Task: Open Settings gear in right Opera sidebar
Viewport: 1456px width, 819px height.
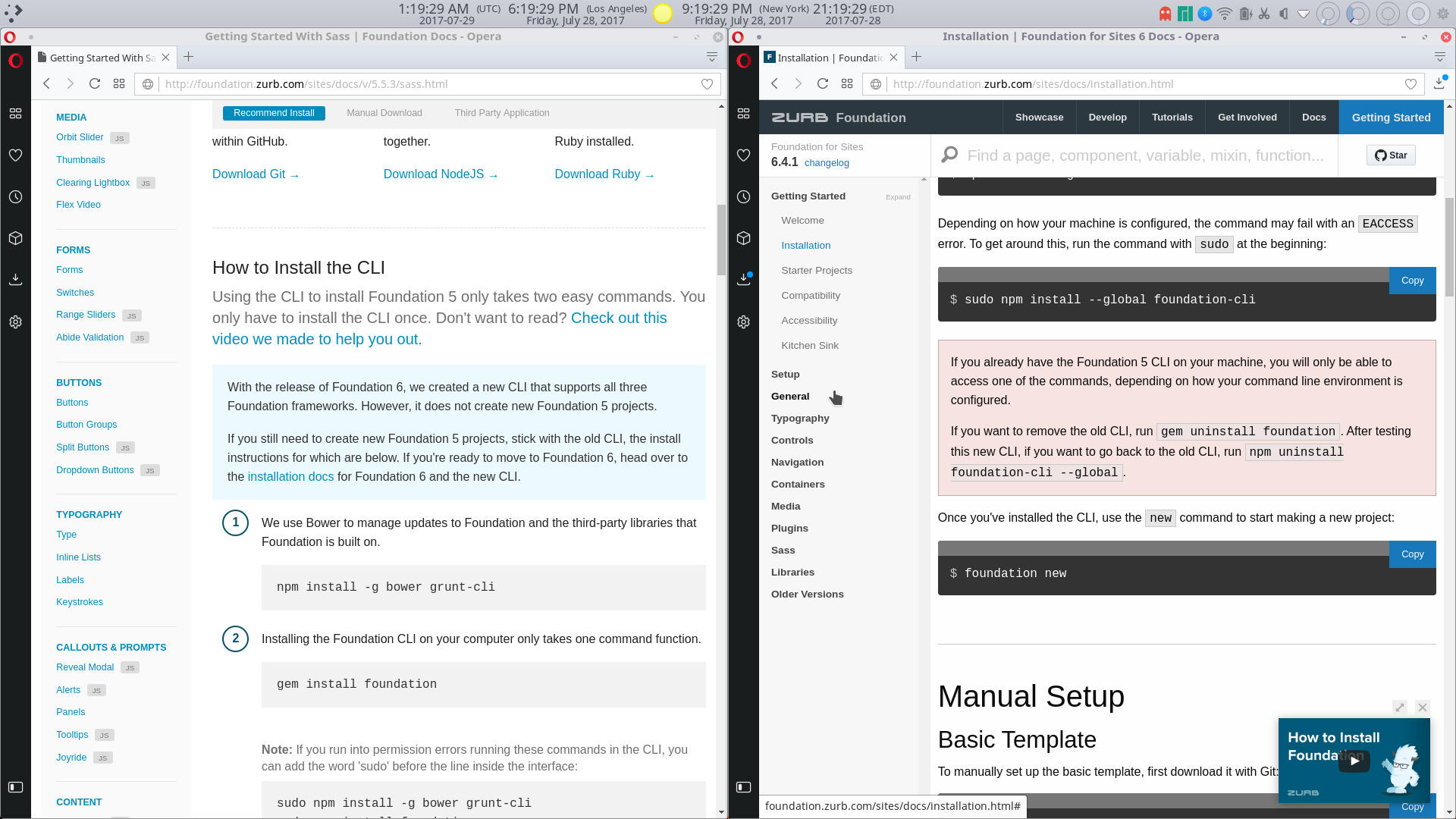Action: click(743, 322)
